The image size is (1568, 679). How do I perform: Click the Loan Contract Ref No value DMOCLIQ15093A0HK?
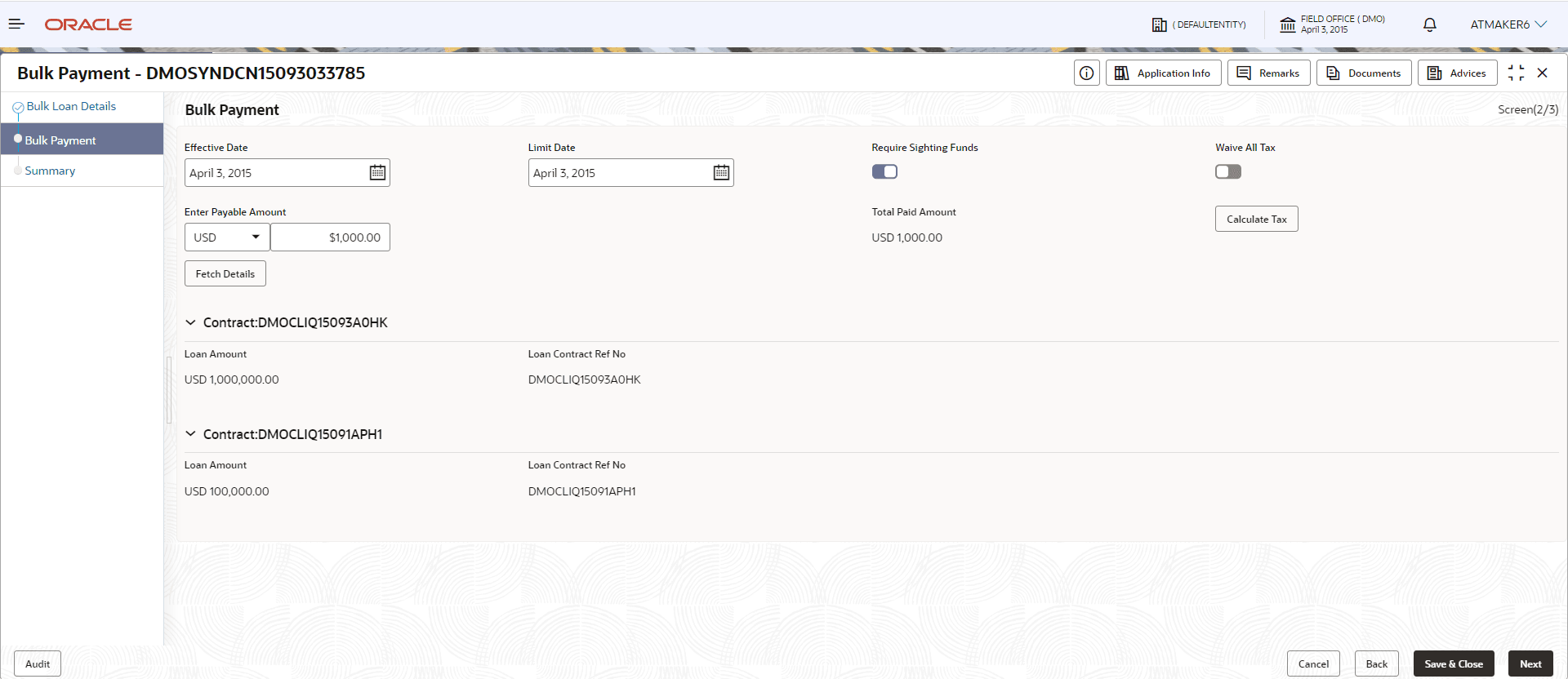click(x=585, y=379)
